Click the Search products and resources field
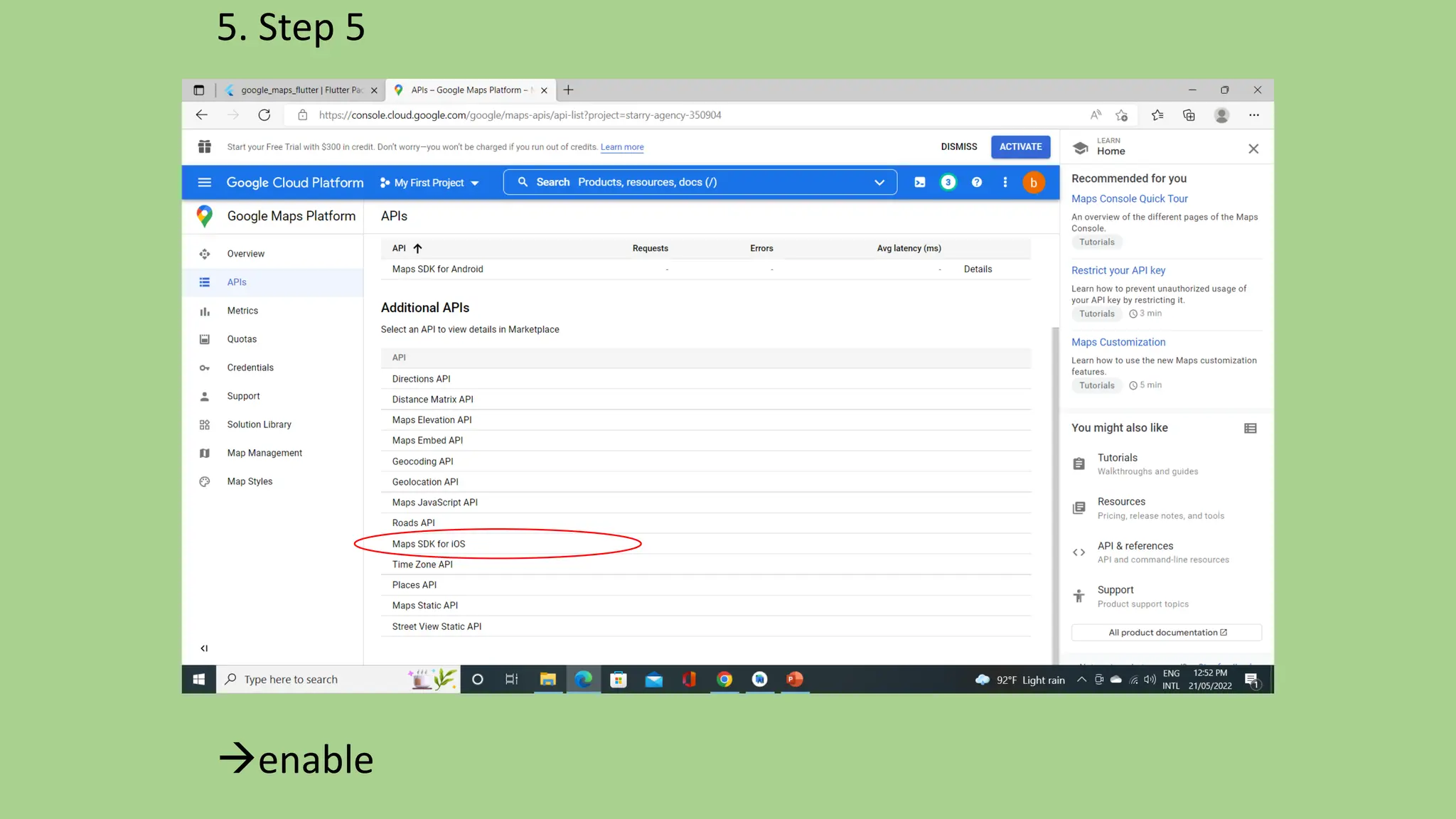This screenshot has height=819, width=1456. tap(700, 183)
